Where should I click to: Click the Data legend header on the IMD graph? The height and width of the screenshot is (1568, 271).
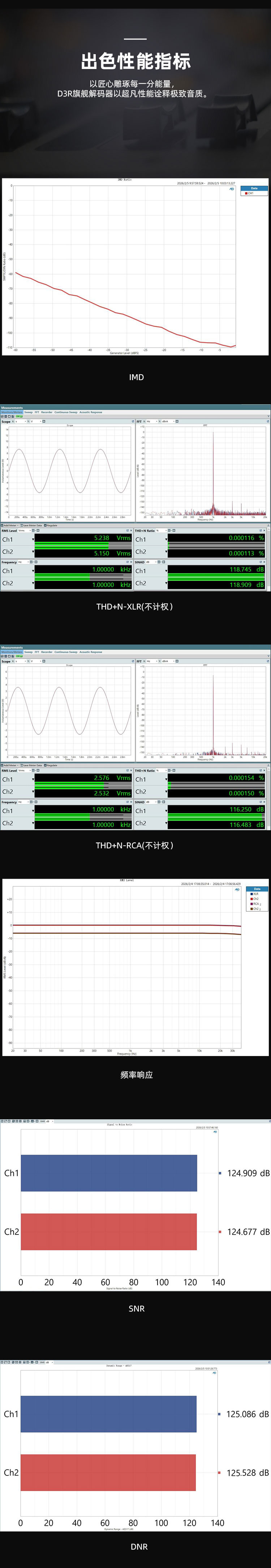pyautogui.click(x=254, y=188)
